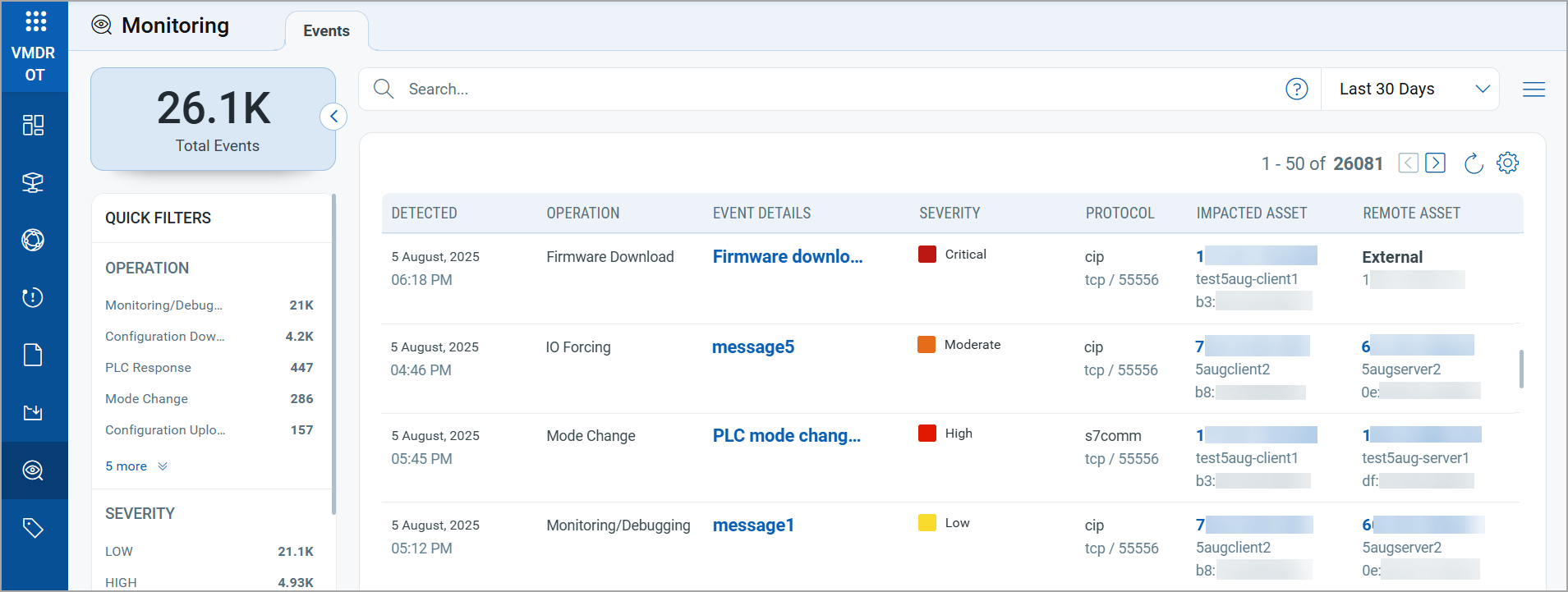Click the red Critical severity swatch
This screenshot has height=592, width=1568.
pyautogui.click(x=927, y=255)
